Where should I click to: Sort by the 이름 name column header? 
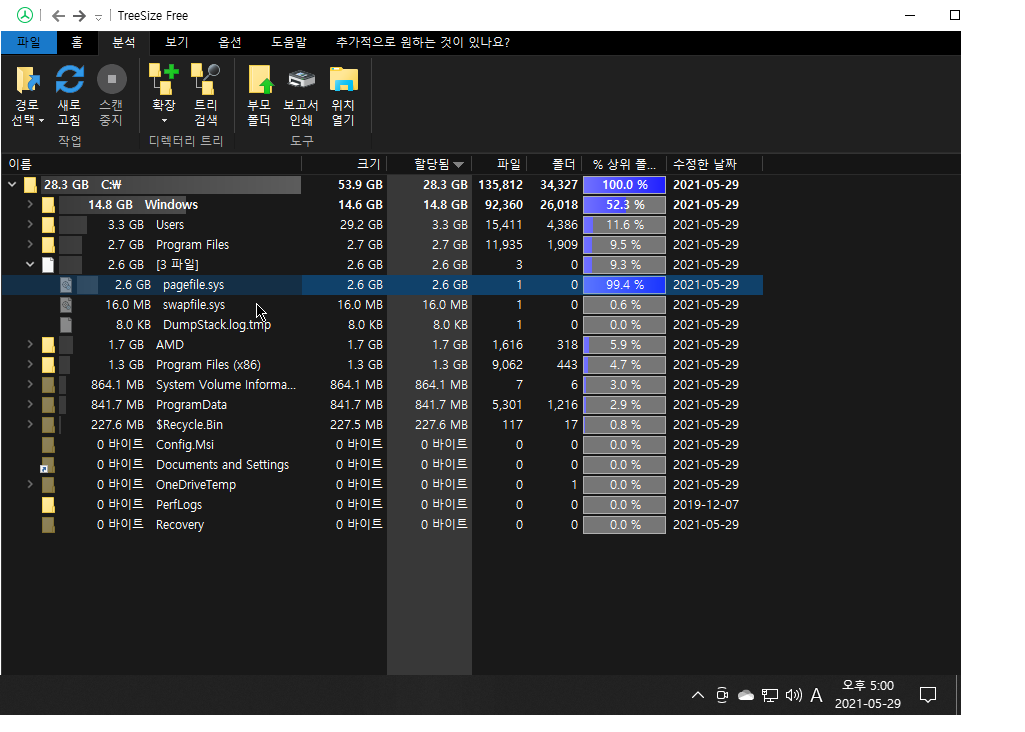pyautogui.click(x=152, y=164)
